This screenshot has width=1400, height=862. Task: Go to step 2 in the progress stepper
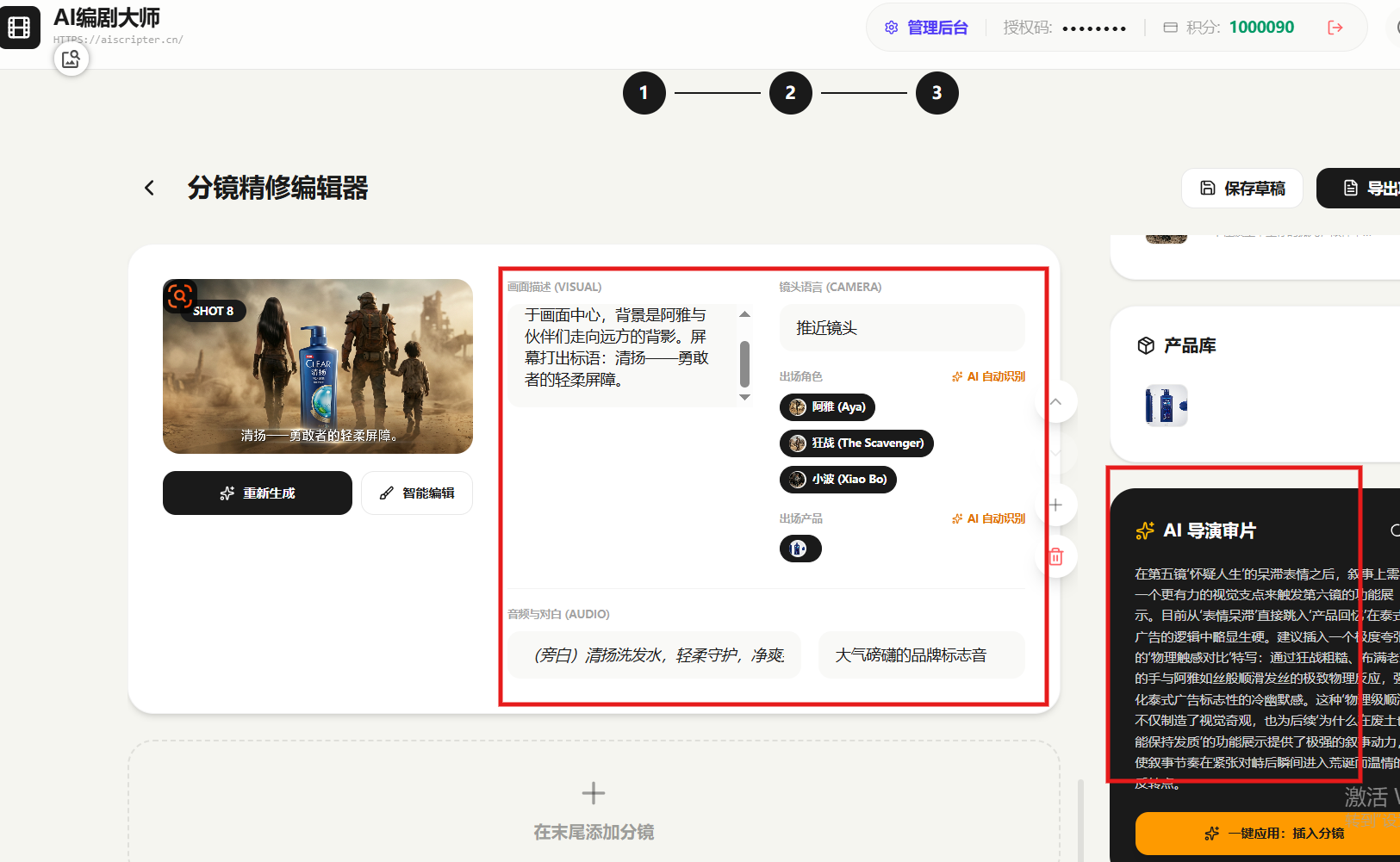click(x=790, y=93)
